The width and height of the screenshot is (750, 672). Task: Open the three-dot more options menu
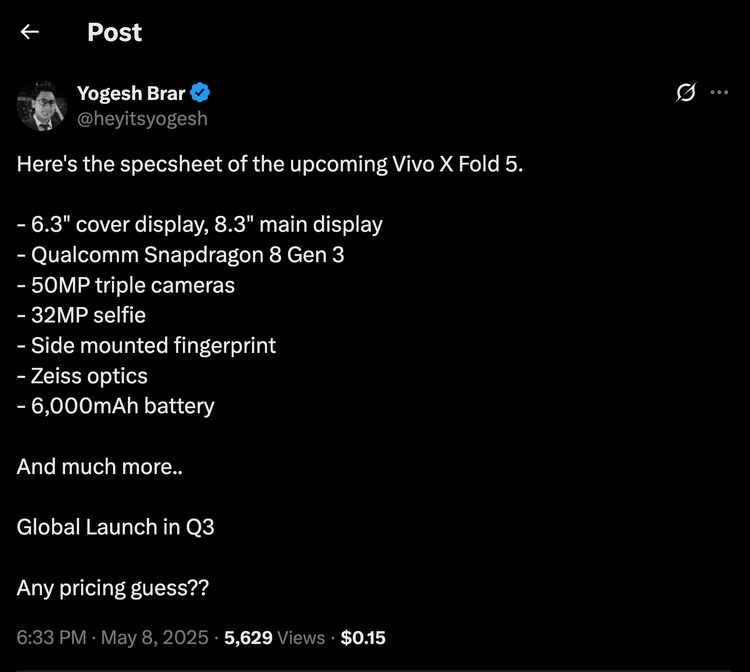(x=719, y=93)
